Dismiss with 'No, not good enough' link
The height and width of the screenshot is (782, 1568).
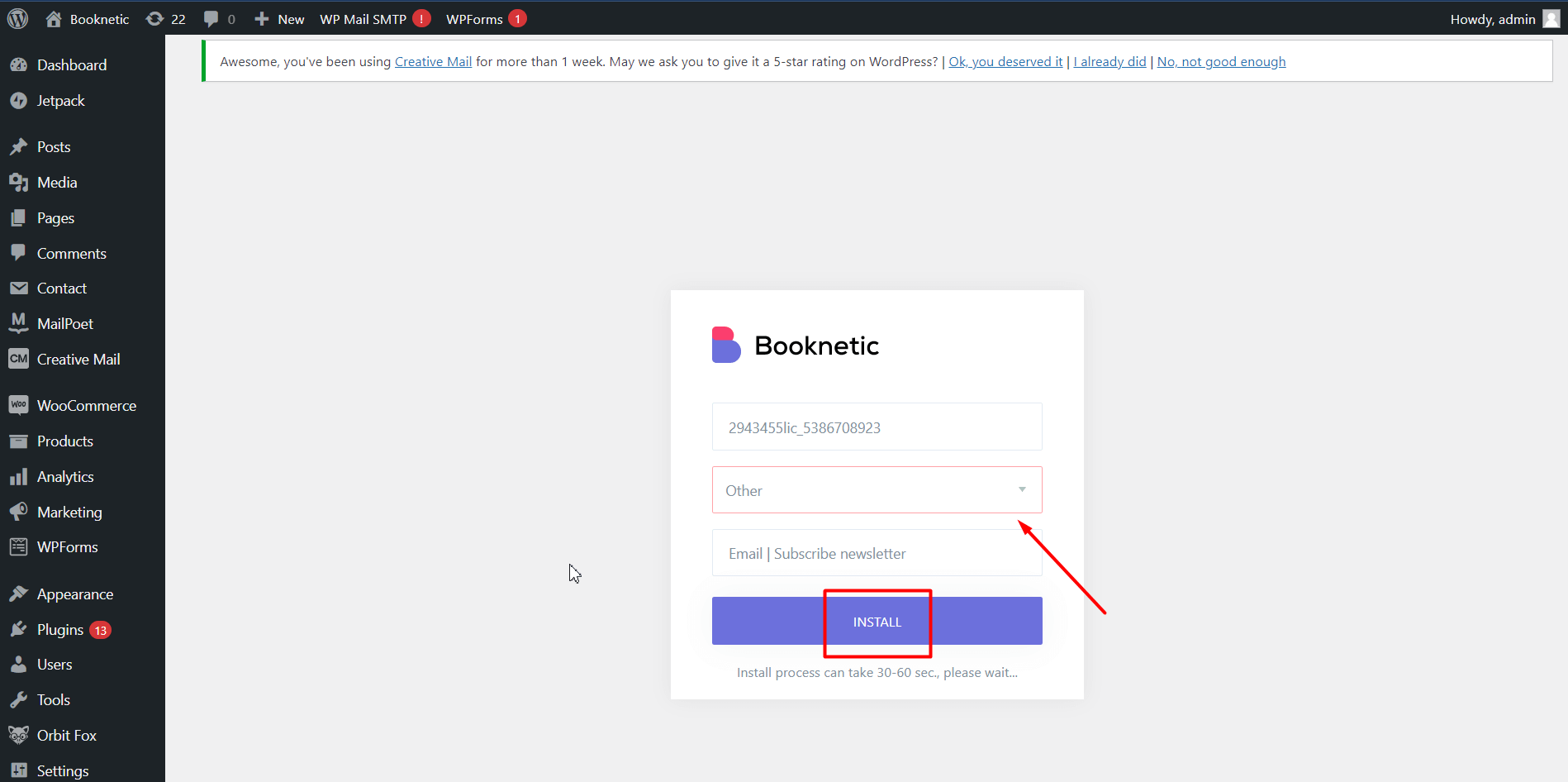point(1221,62)
